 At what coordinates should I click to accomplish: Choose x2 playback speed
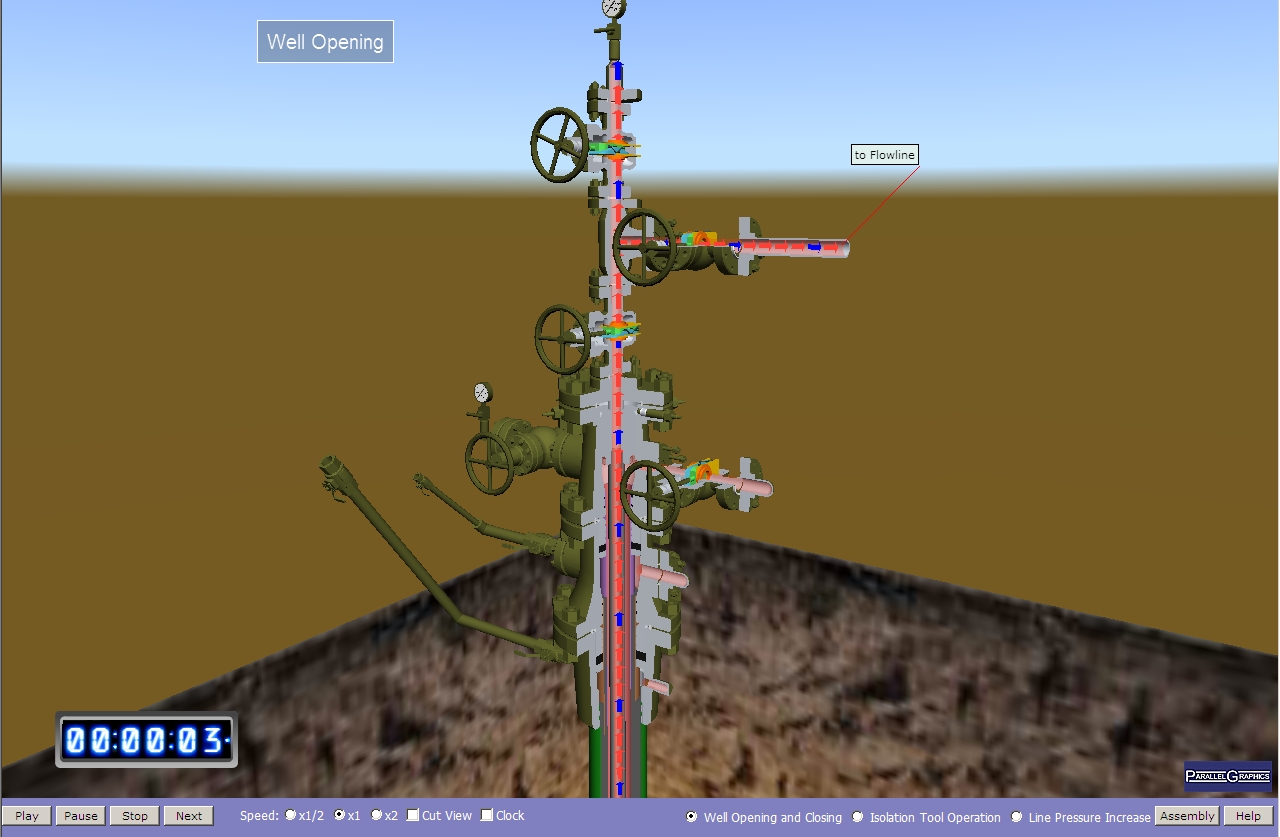point(377,815)
